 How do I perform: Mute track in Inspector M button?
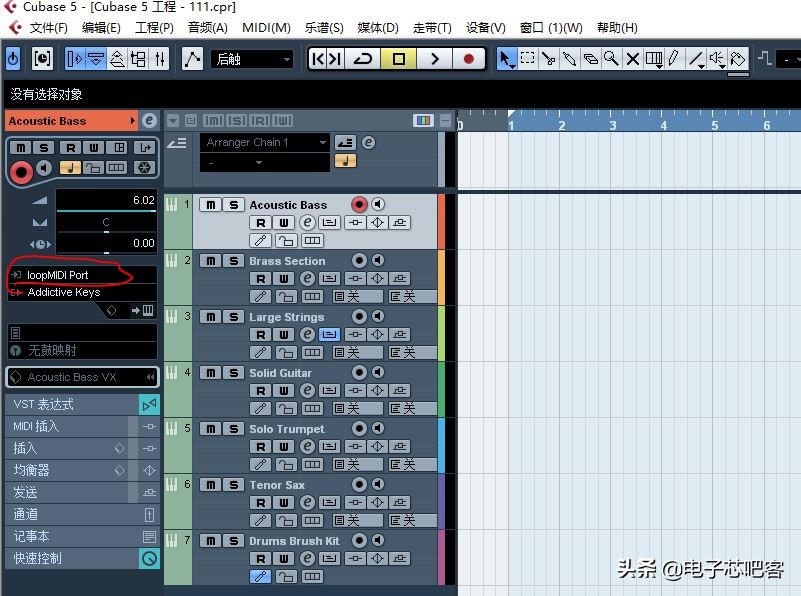20,148
